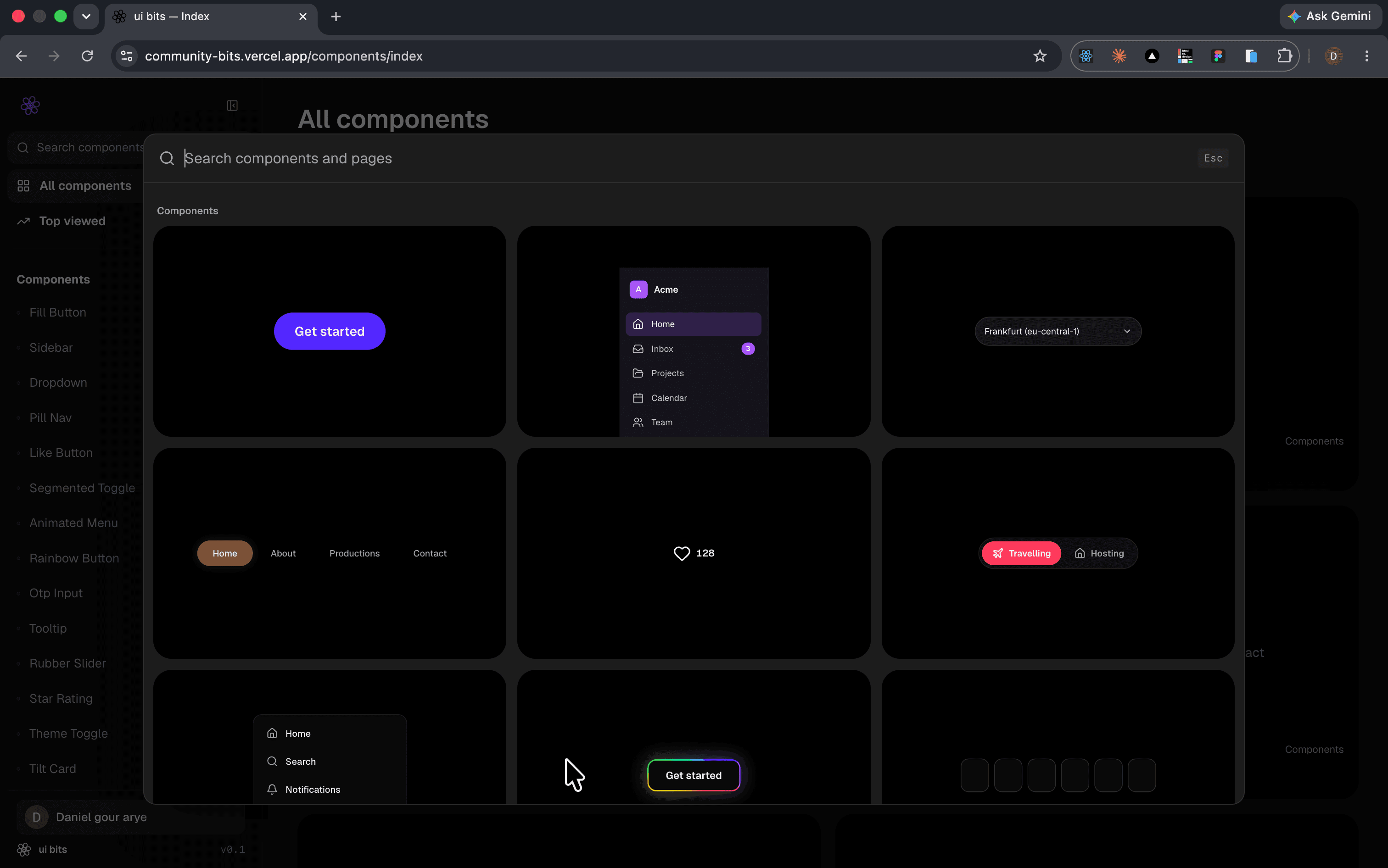Click the Daniel gour arye avatar D
This screenshot has height=868, width=1388.
(x=36, y=817)
